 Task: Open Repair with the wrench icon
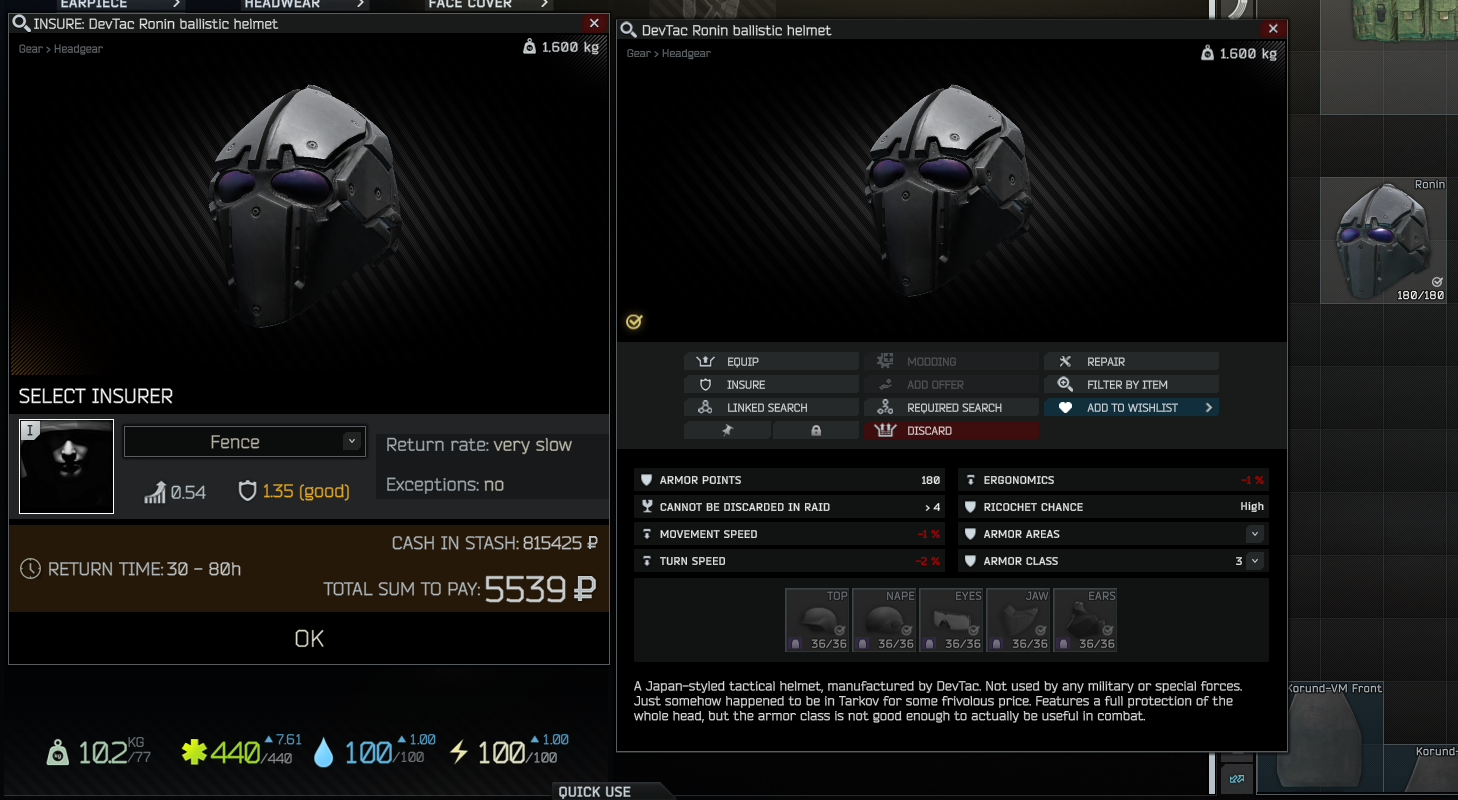pos(1065,361)
